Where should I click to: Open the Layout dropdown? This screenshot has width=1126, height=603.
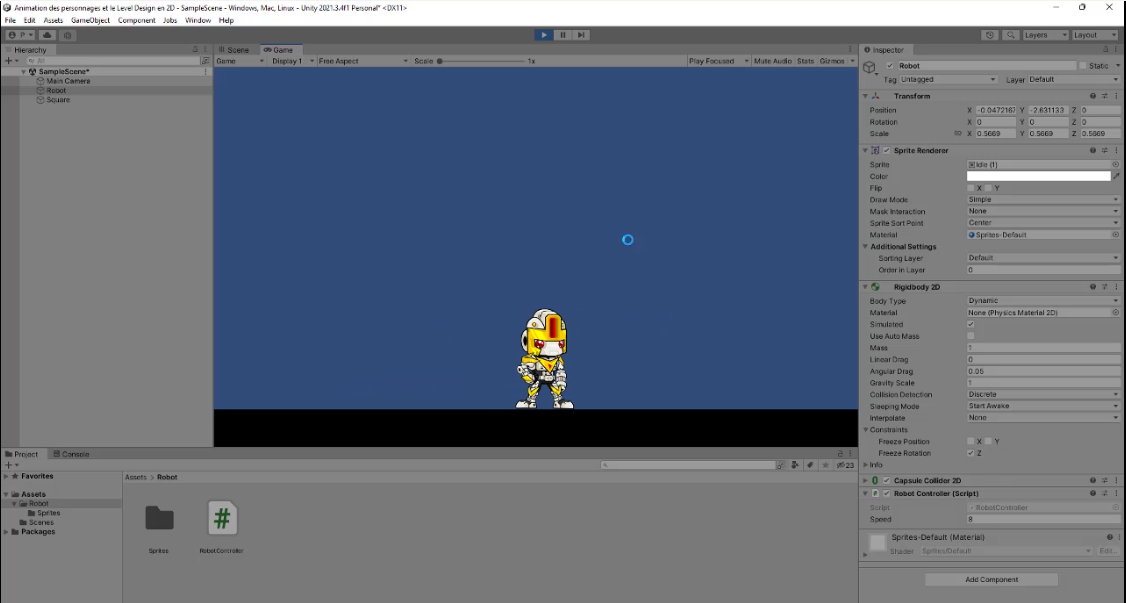(x=1093, y=35)
